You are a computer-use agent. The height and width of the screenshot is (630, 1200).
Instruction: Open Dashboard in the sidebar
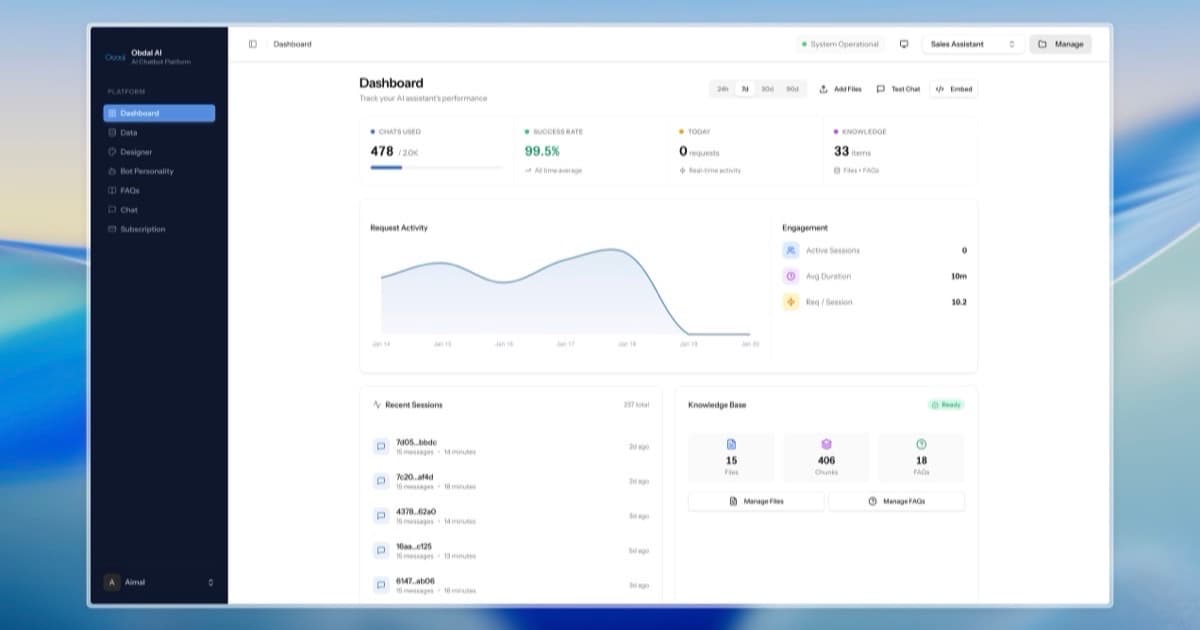[x=159, y=113]
